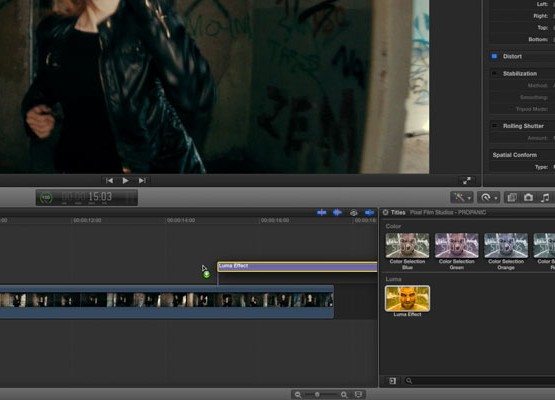Toggle snapping in the timeline
Image resolution: width=555 pixels, height=400 pixels.
[369, 212]
